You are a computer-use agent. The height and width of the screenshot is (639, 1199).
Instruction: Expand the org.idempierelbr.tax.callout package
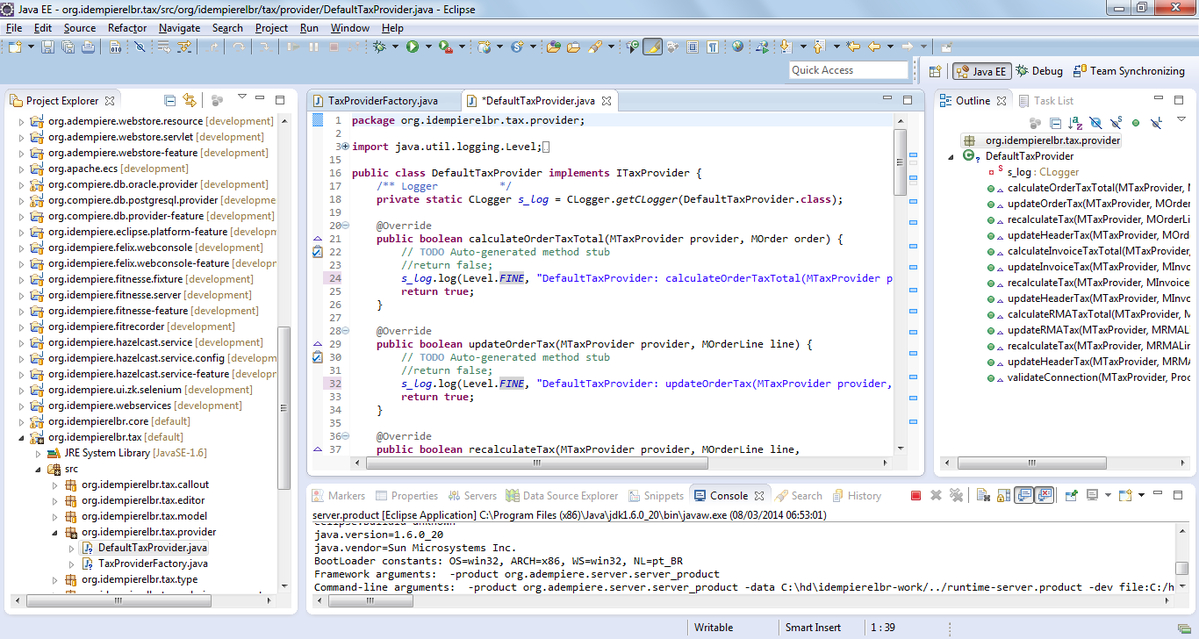55,485
